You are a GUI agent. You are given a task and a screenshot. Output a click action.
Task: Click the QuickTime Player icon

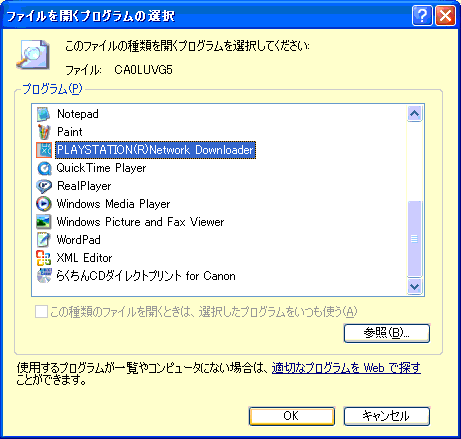tap(44, 168)
